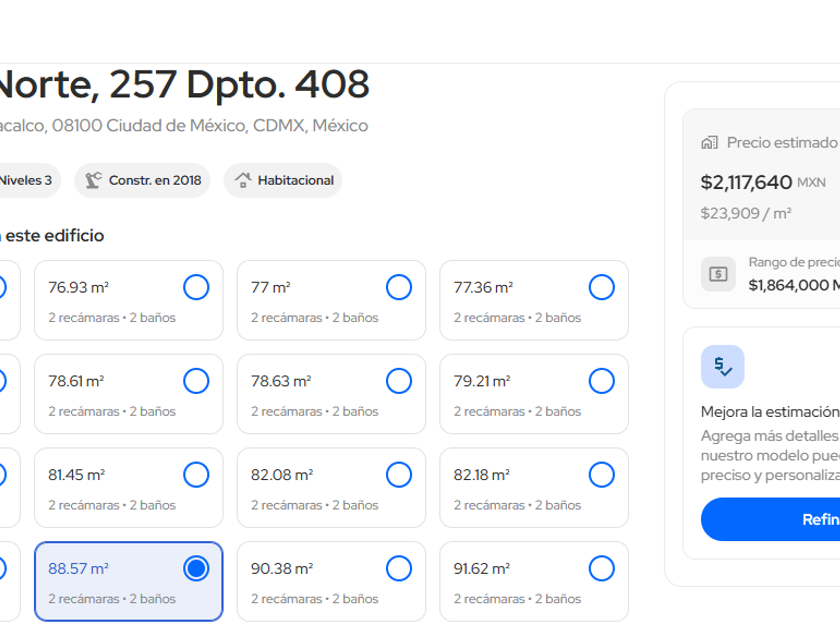Click the Habitacional chip label
Viewport: 840px width, 630px height.
pyautogui.click(x=295, y=181)
